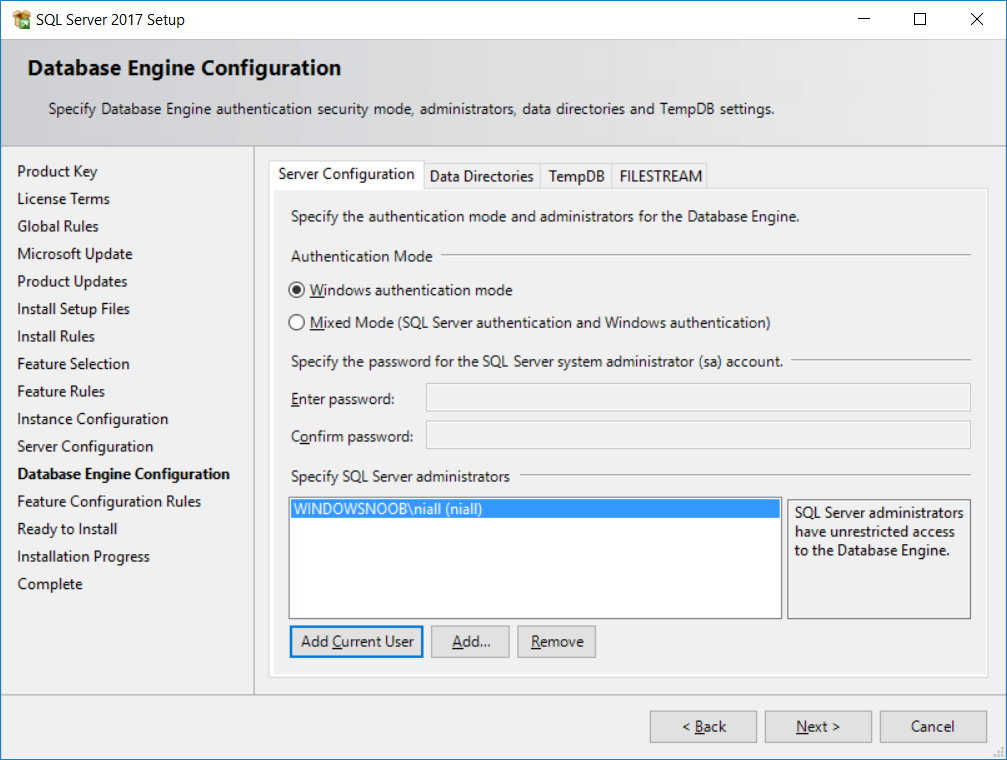Click the Remove button
Viewport: 1007px width, 760px height.
[x=557, y=642]
